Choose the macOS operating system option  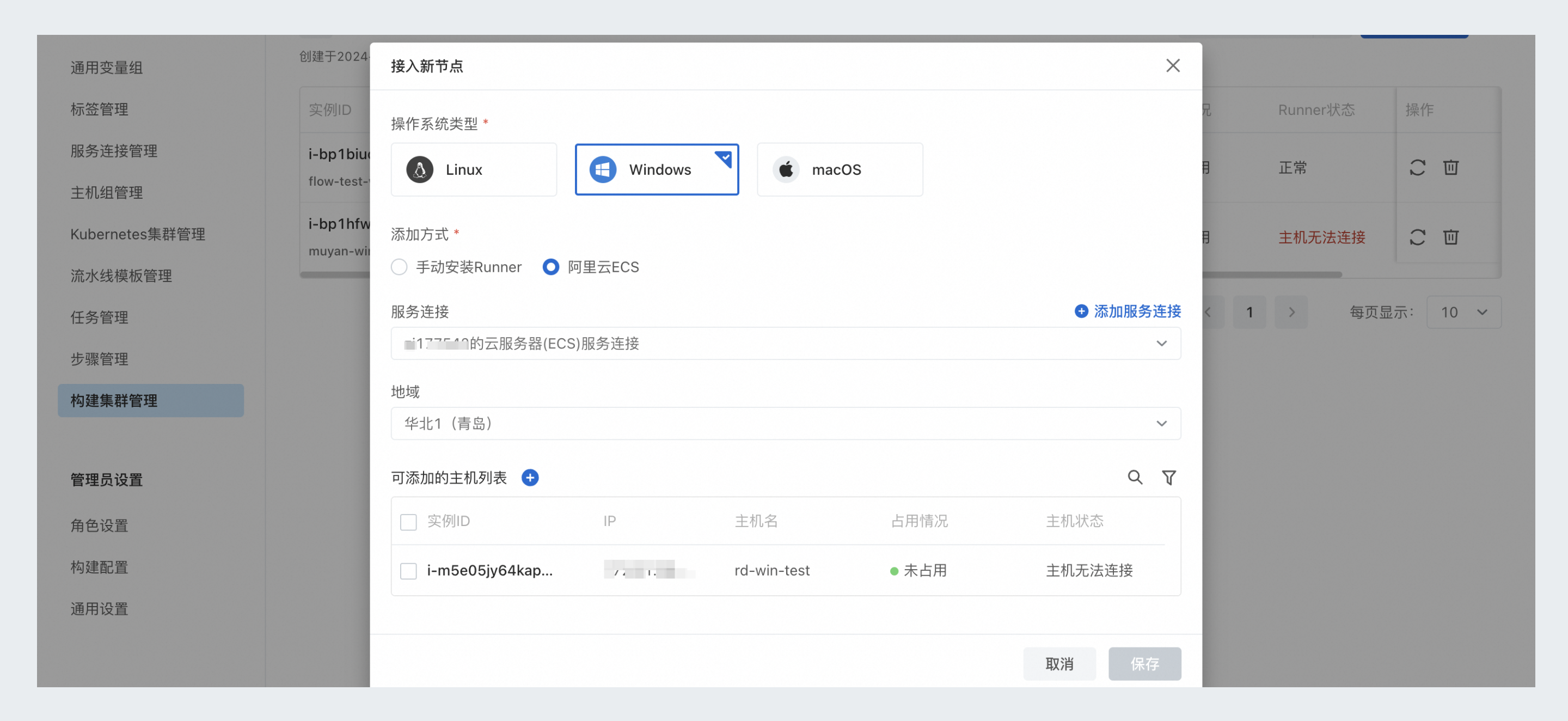tap(840, 169)
